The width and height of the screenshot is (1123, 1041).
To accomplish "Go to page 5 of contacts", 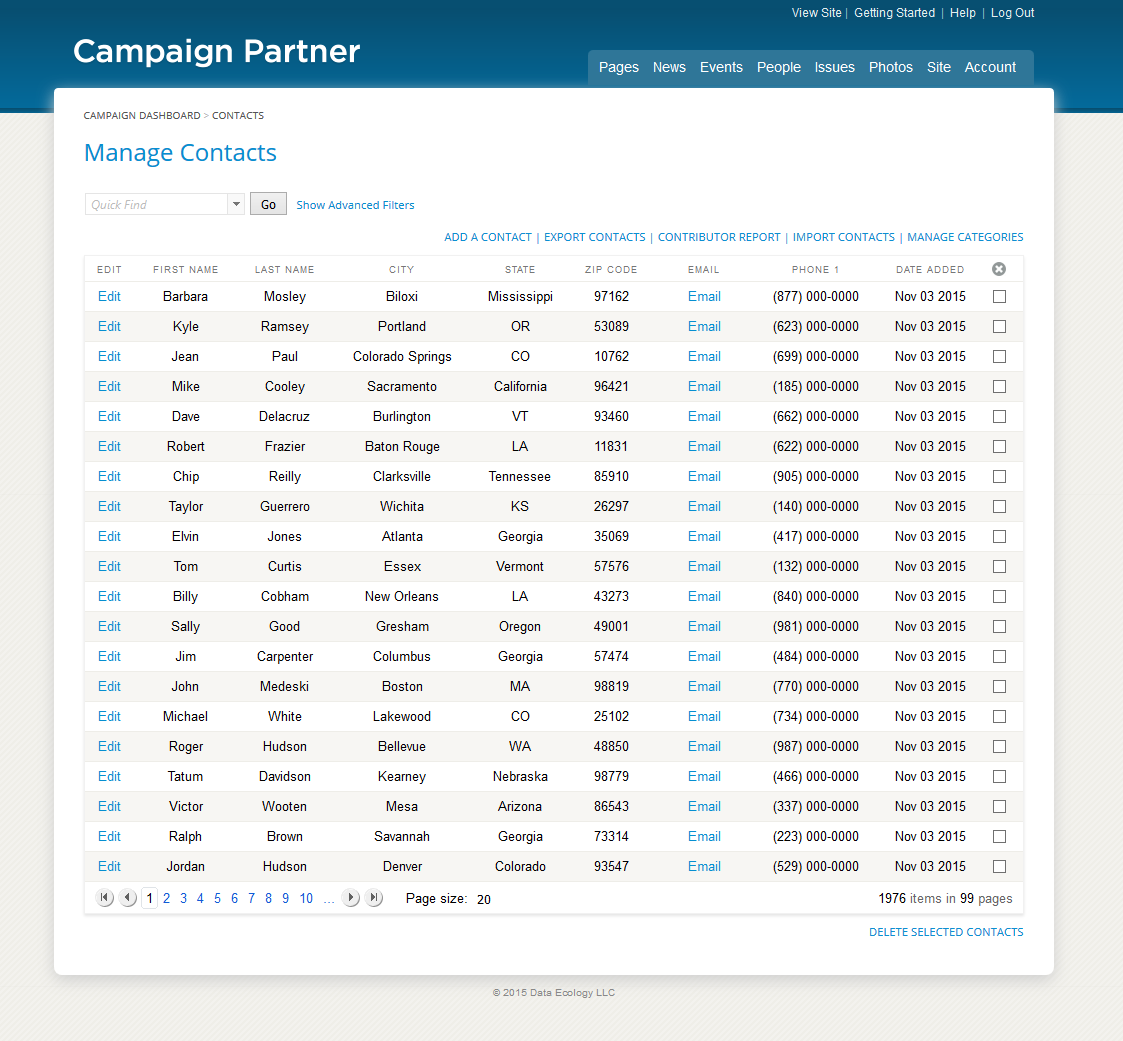I will click(x=217, y=899).
